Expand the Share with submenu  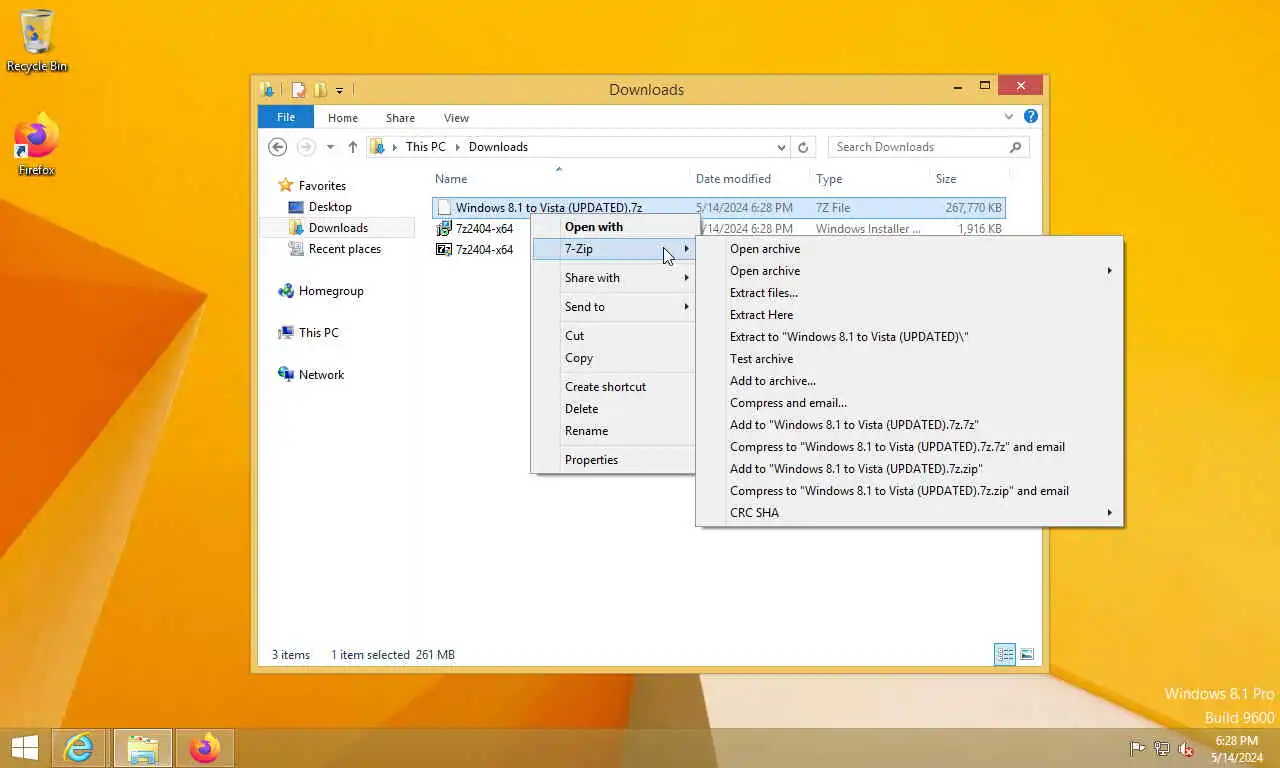click(613, 278)
